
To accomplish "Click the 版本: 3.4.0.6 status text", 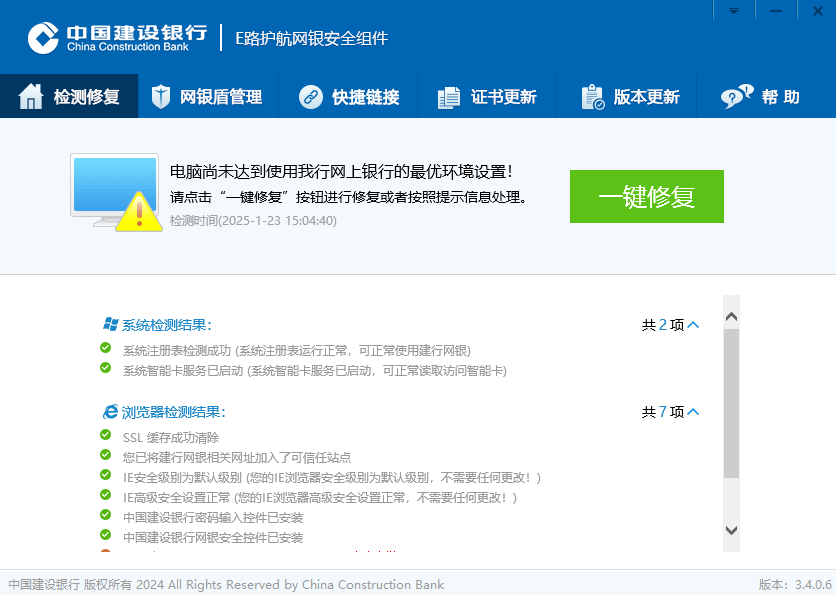I will [795, 584].
